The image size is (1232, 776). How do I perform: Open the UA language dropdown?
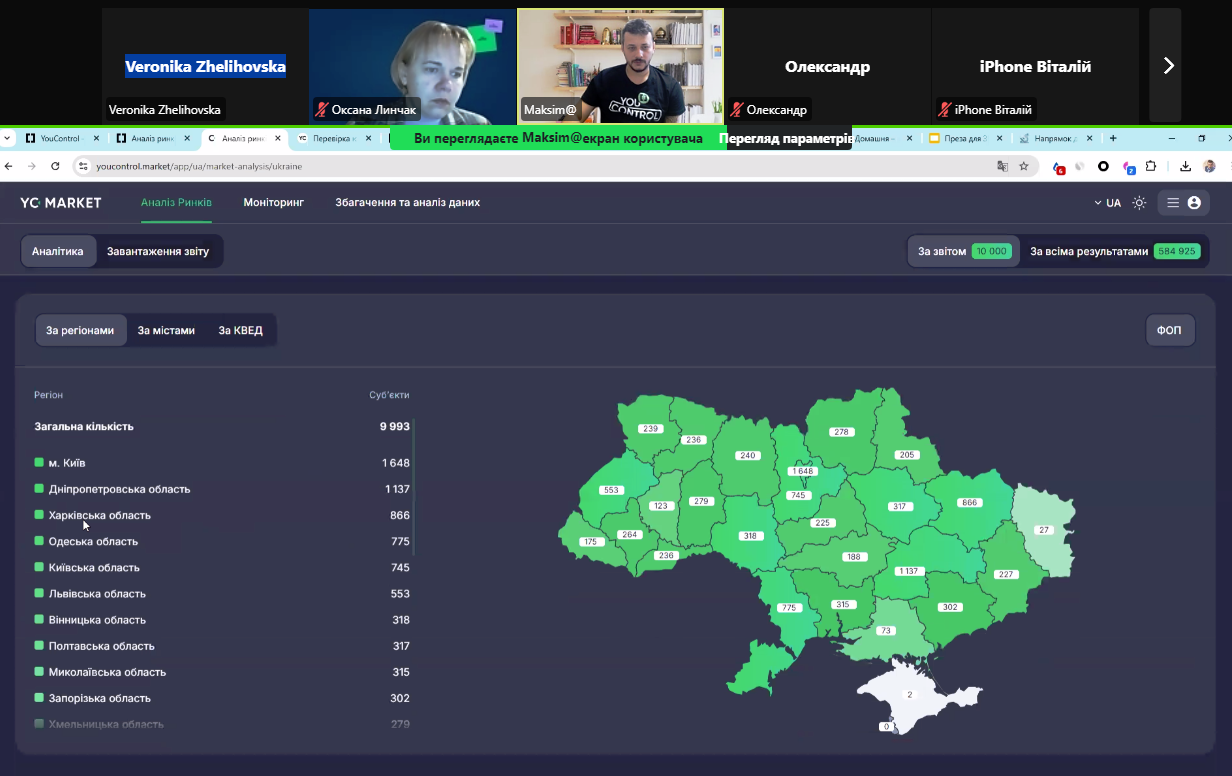(x=1107, y=202)
